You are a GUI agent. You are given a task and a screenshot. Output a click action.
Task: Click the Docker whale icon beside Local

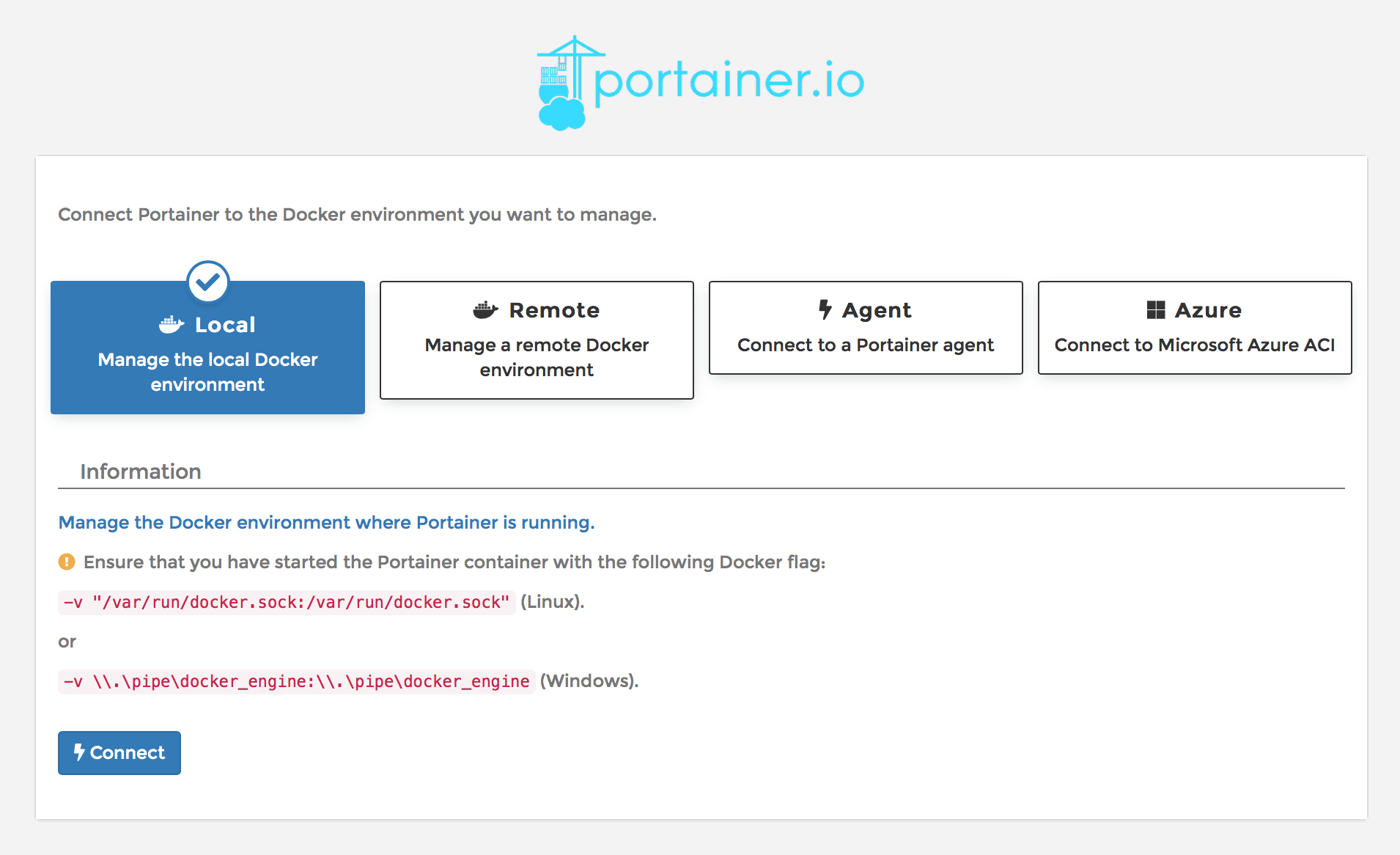click(x=172, y=325)
